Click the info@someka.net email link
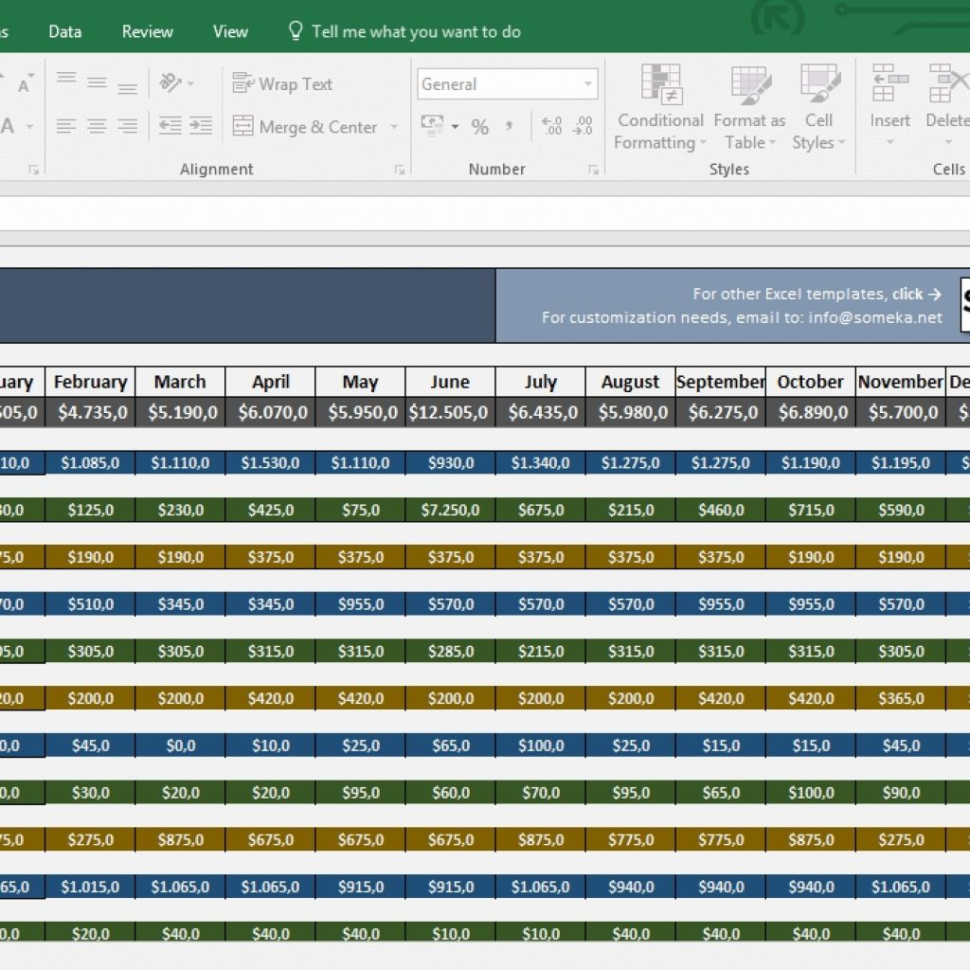970x970 pixels. [x=881, y=316]
